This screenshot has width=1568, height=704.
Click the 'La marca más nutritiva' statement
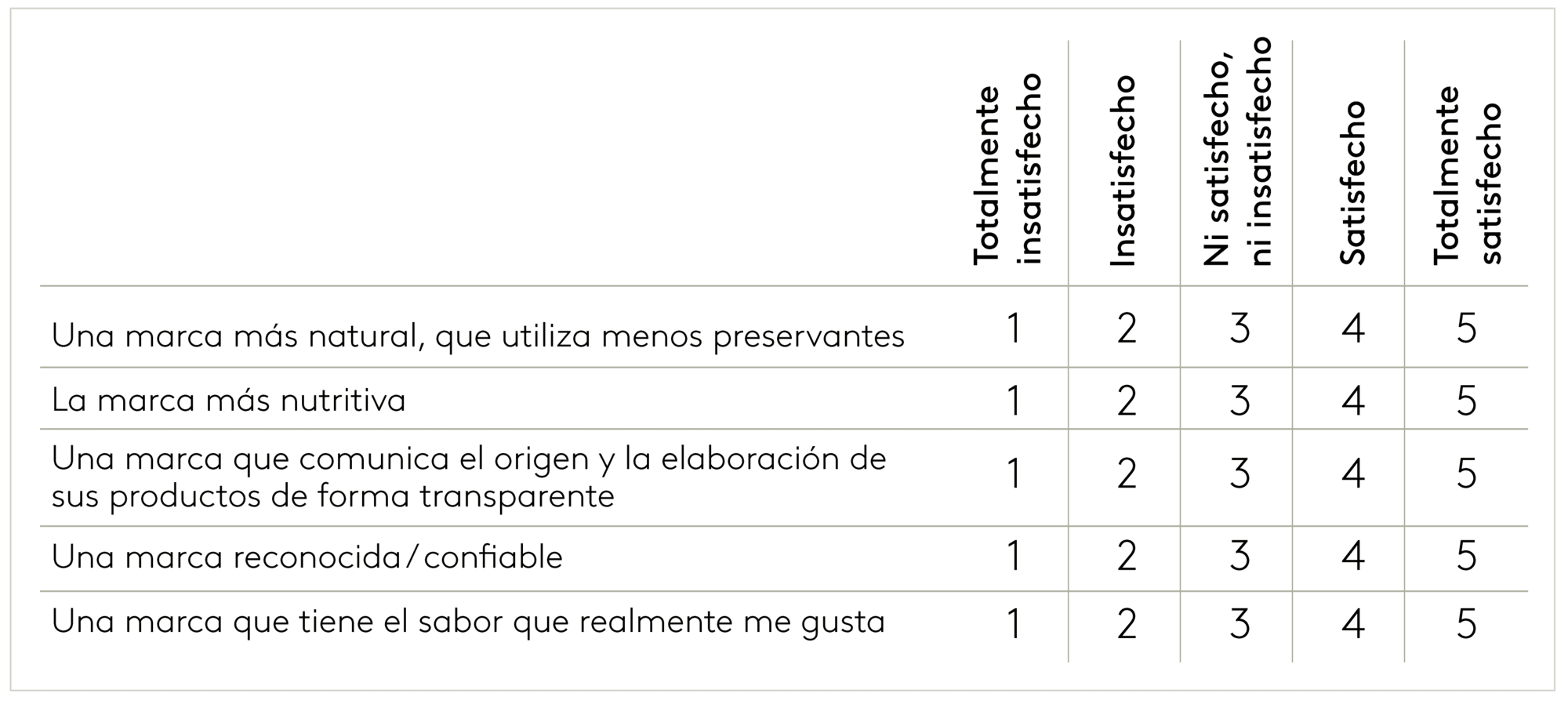228,400
